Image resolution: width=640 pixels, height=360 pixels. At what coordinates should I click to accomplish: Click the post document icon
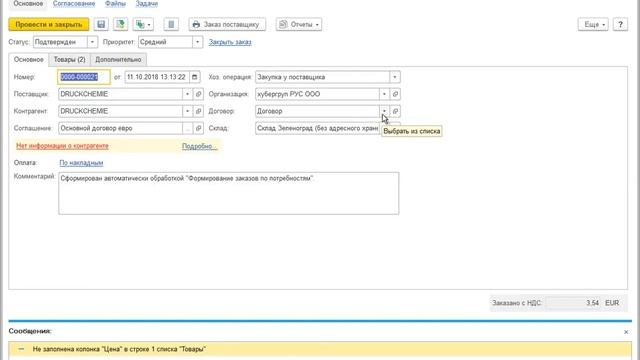(x=120, y=24)
